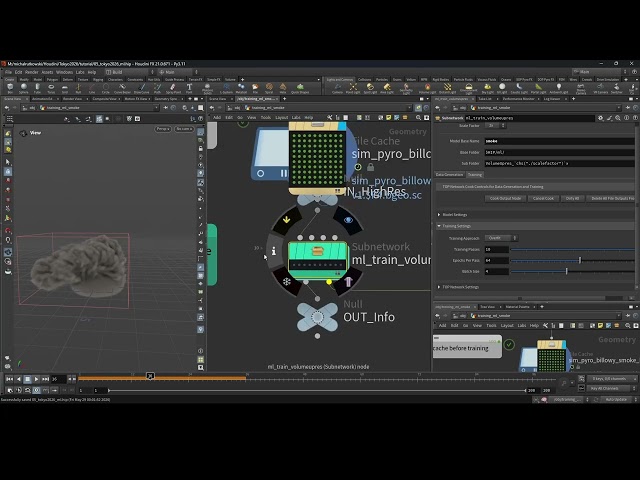Click the Sub Folder input field
Viewport: 640px width, 480px height.
pos(559,163)
